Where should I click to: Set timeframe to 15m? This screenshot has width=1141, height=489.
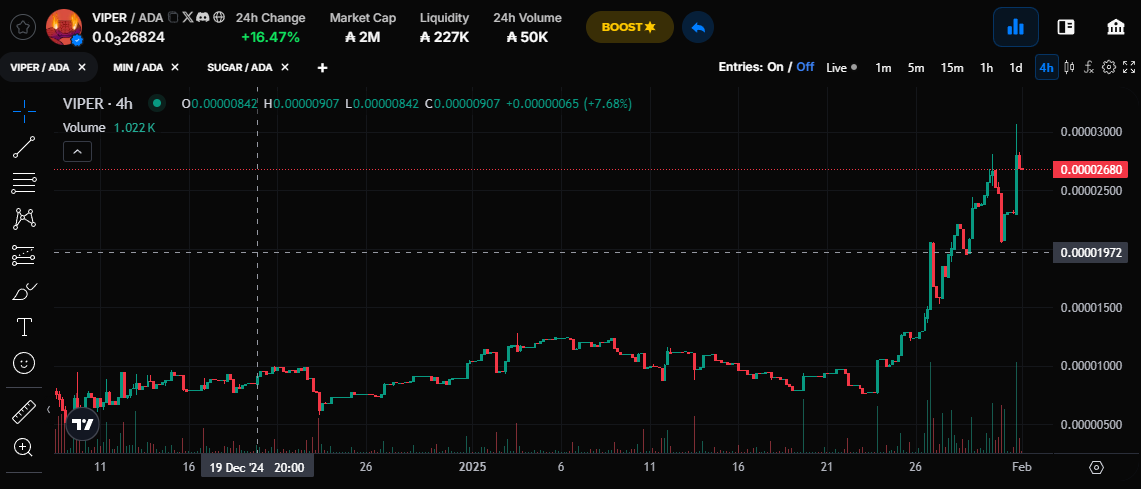(952, 68)
